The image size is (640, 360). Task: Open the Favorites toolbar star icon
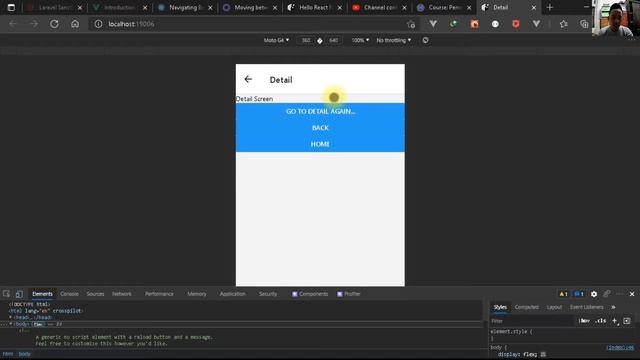point(564,24)
